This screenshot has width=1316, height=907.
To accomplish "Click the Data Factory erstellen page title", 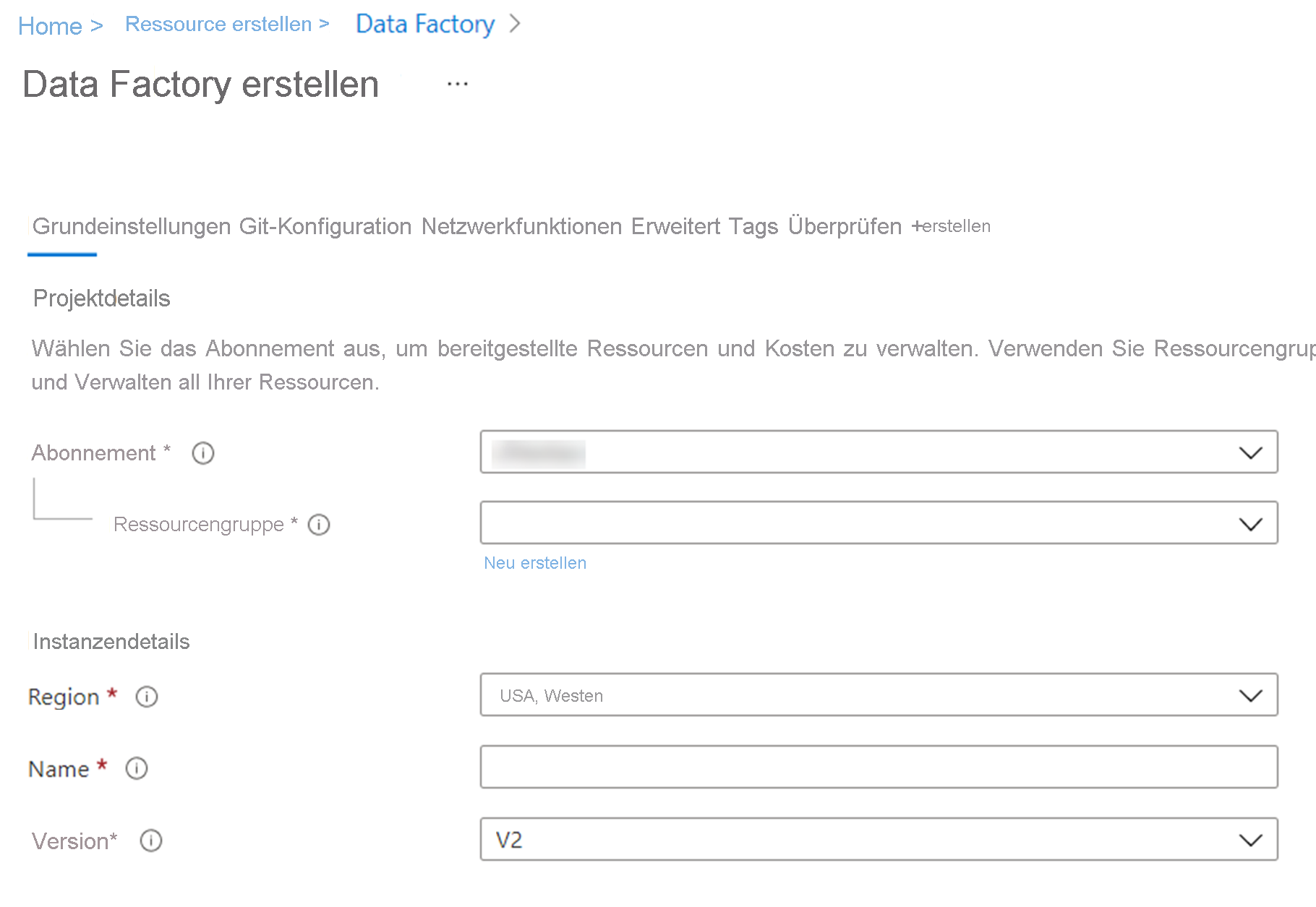I will [x=201, y=84].
